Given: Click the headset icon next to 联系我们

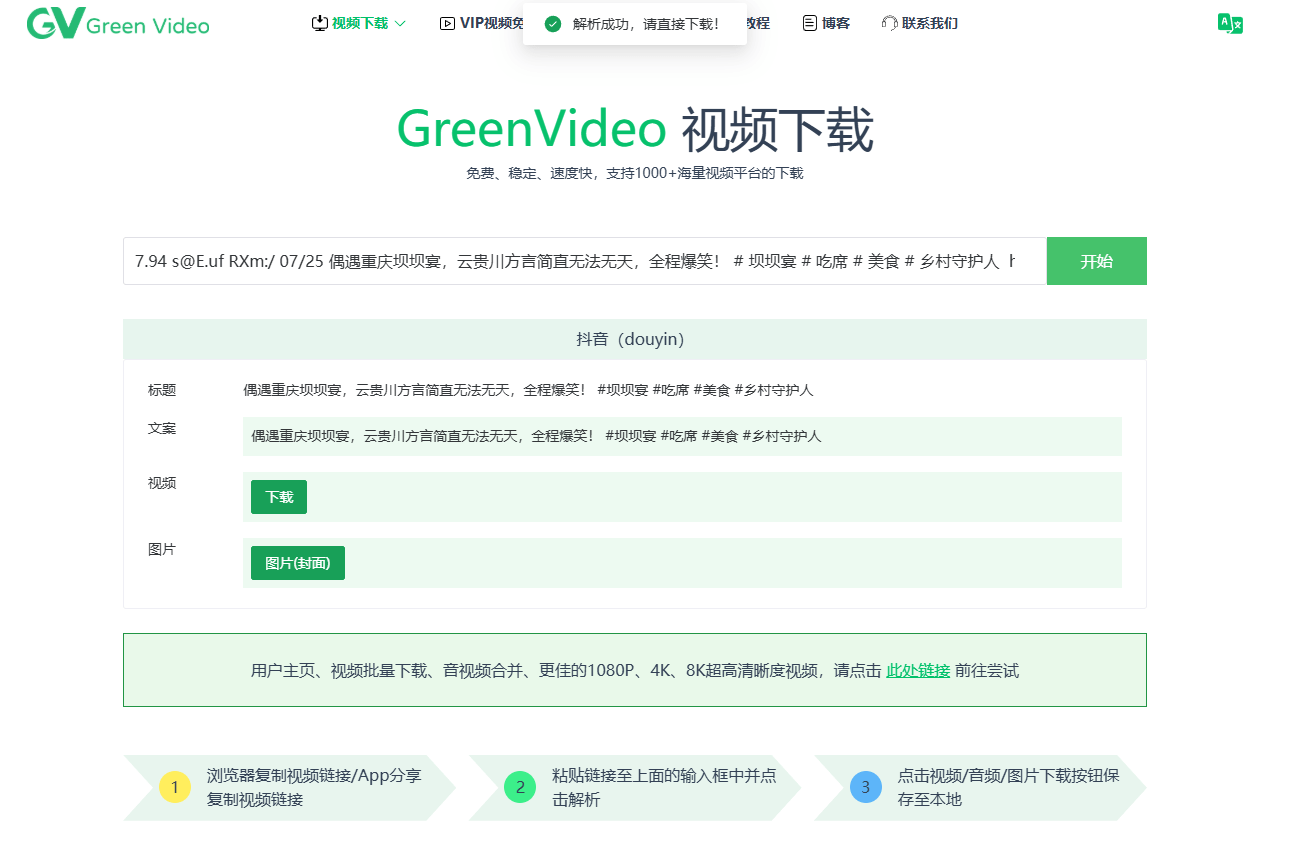Looking at the screenshot, I should click(887, 23).
